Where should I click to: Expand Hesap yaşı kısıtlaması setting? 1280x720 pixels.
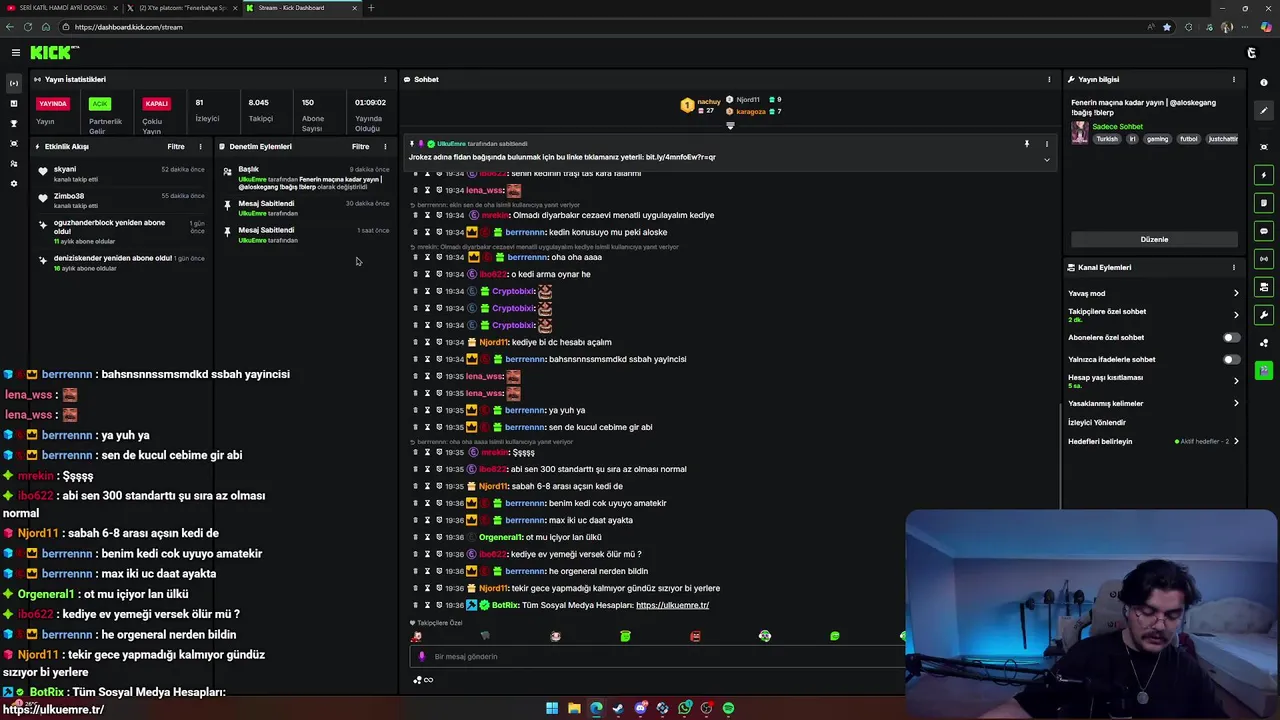pyautogui.click(x=1236, y=381)
